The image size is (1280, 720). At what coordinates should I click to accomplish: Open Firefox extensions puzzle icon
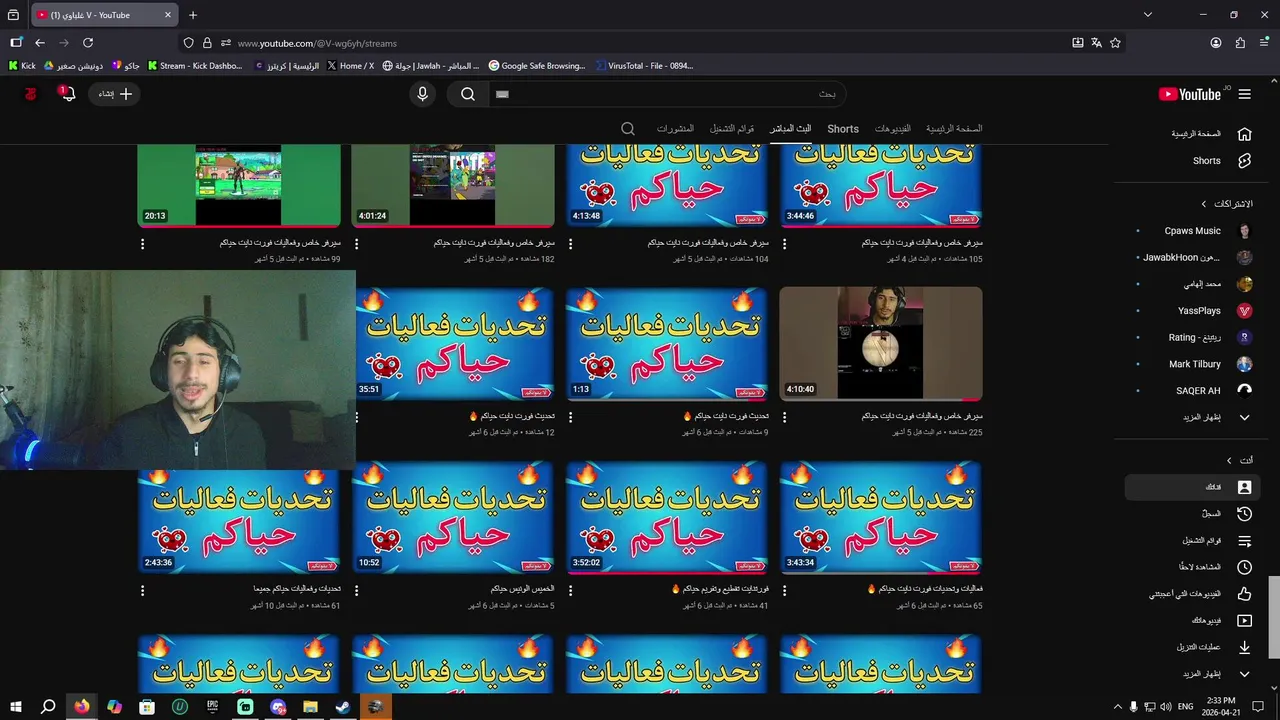pos(1240,43)
